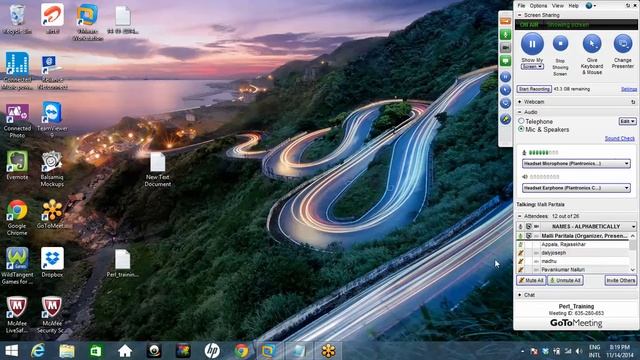Viewport: 640px width, 360px height.
Task: Open the Help menu
Action: (573, 6)
